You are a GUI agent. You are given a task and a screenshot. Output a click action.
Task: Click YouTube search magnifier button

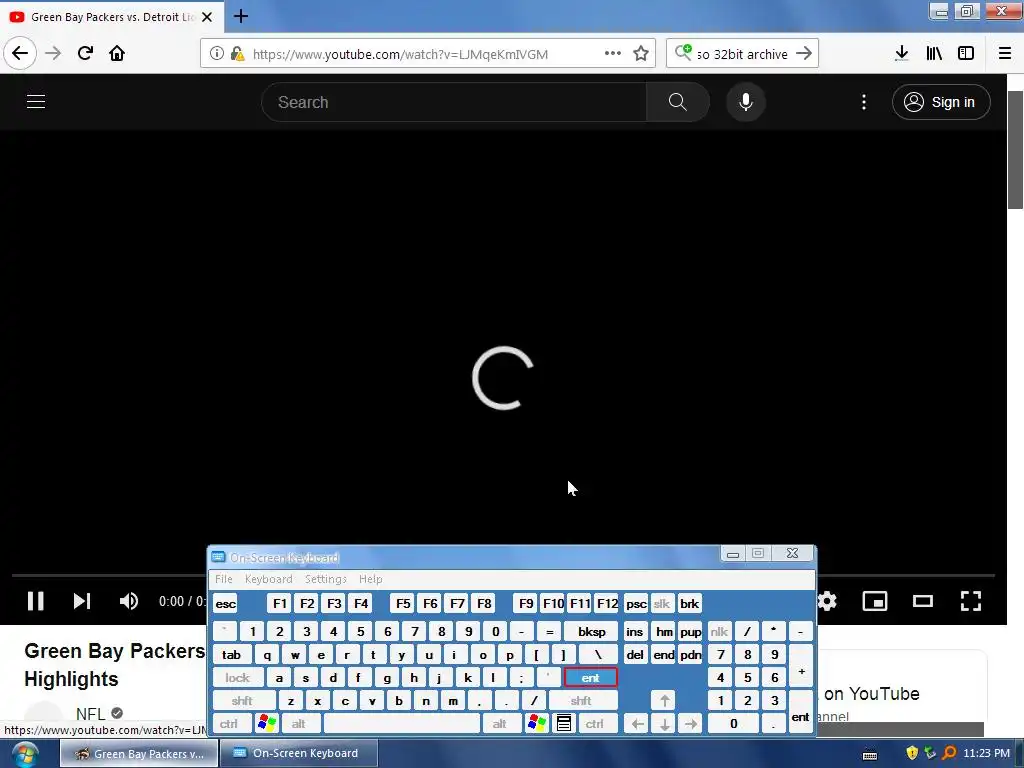point(678,102)
